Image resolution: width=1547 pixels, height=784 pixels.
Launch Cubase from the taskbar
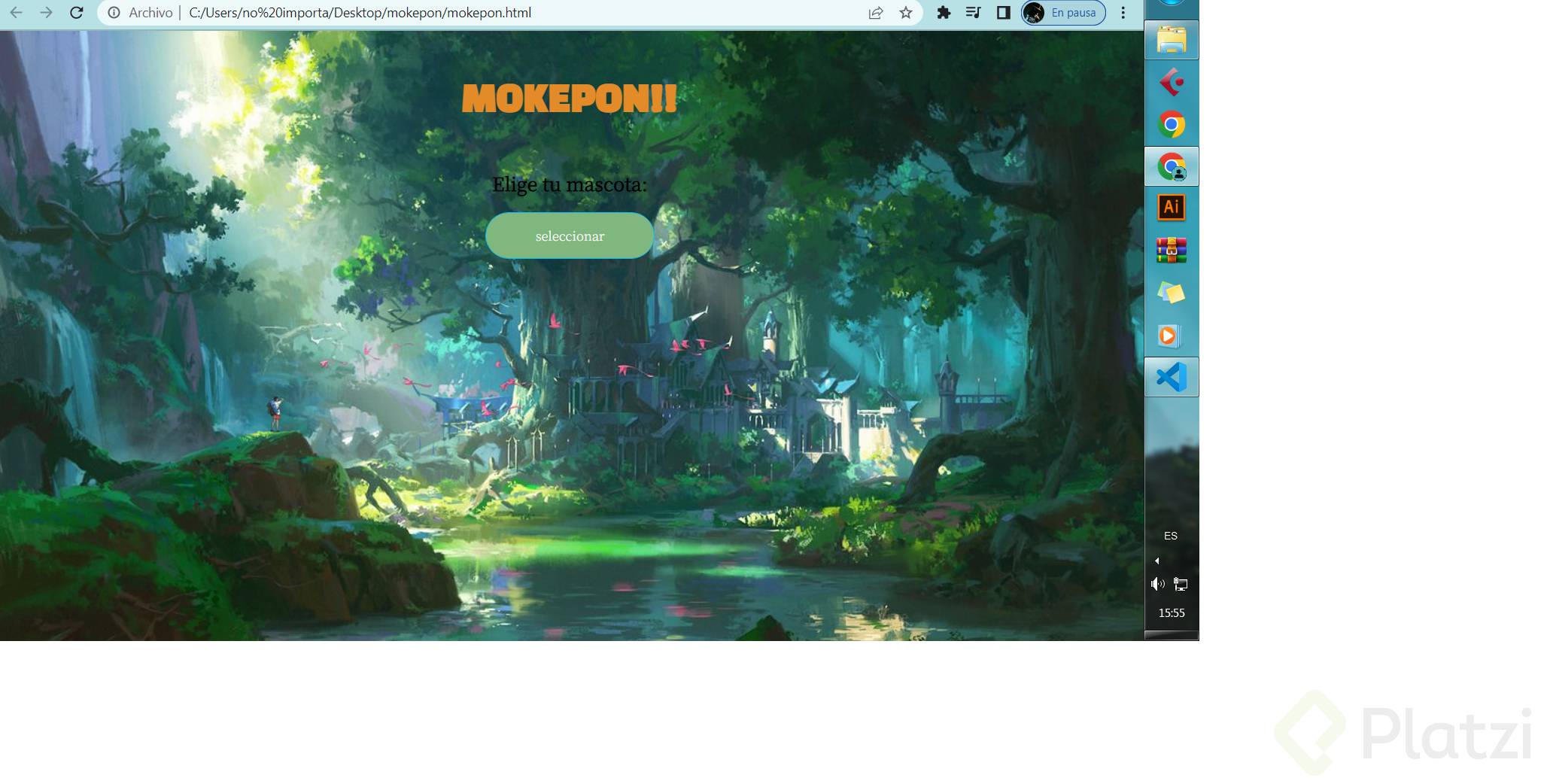tap(1172, 82)
